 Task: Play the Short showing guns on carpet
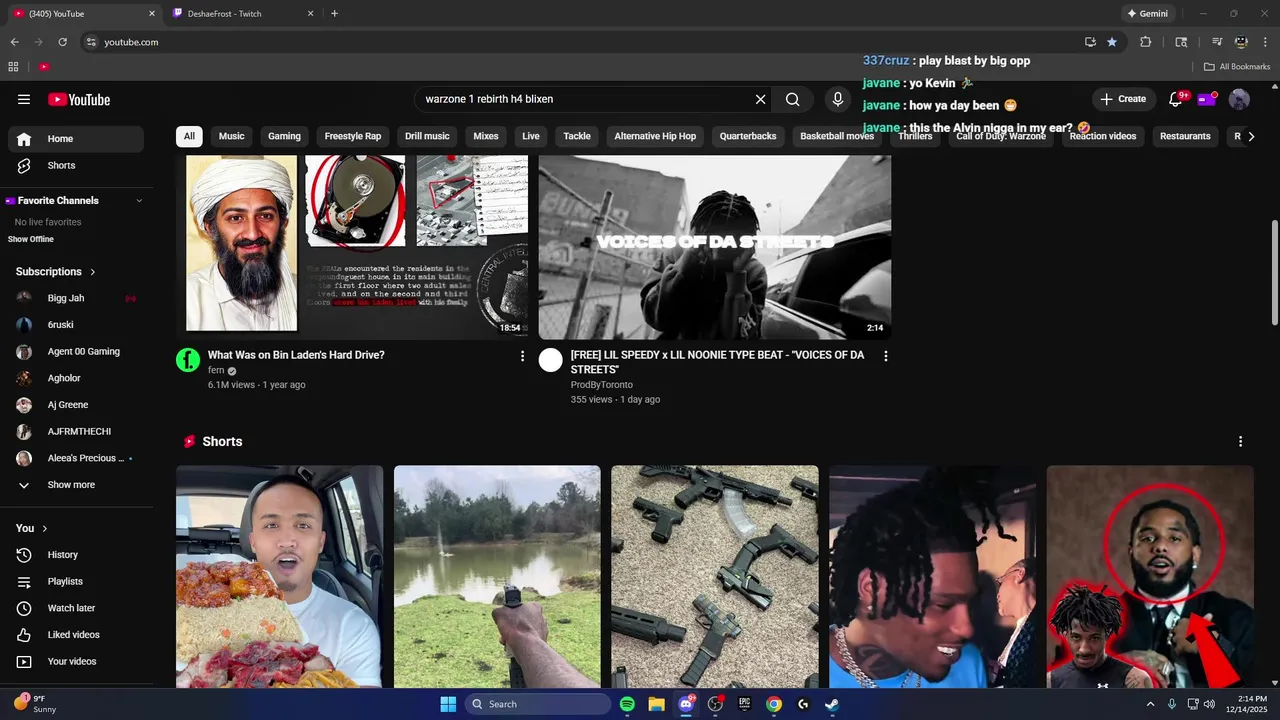click(715, 577)
